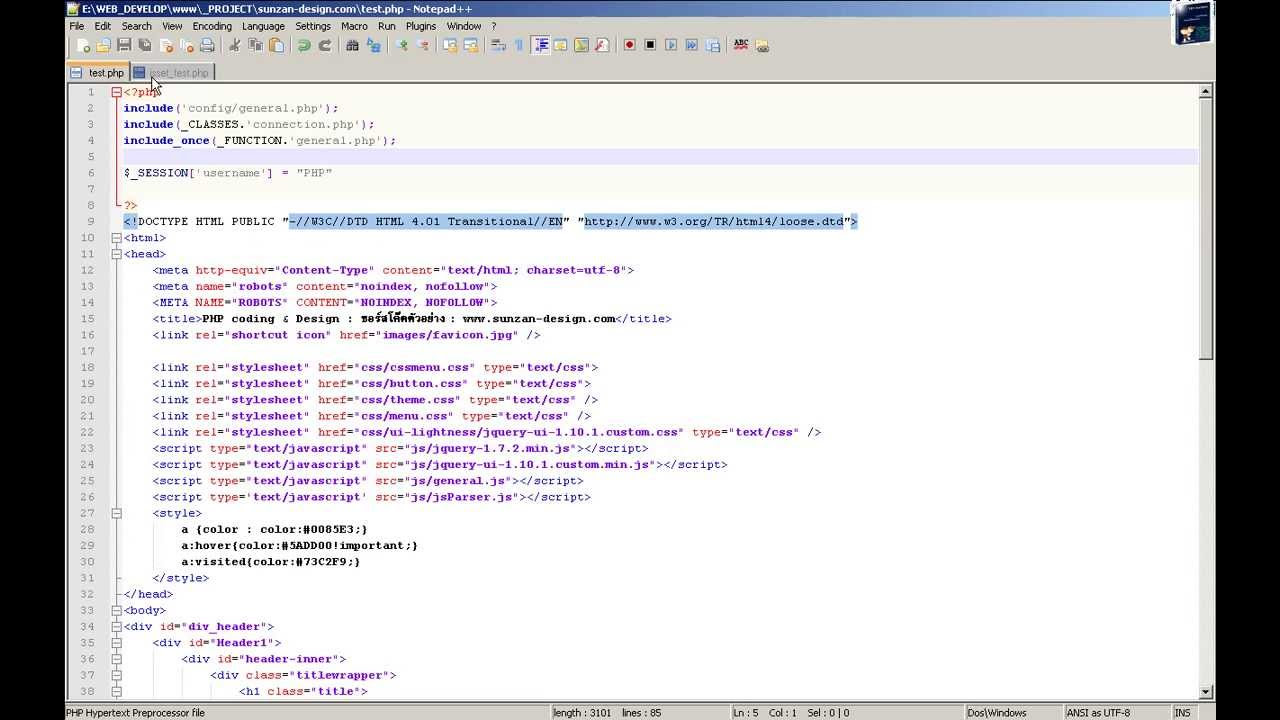Click the Synchronize Vertical Scrolling icon

449,45
